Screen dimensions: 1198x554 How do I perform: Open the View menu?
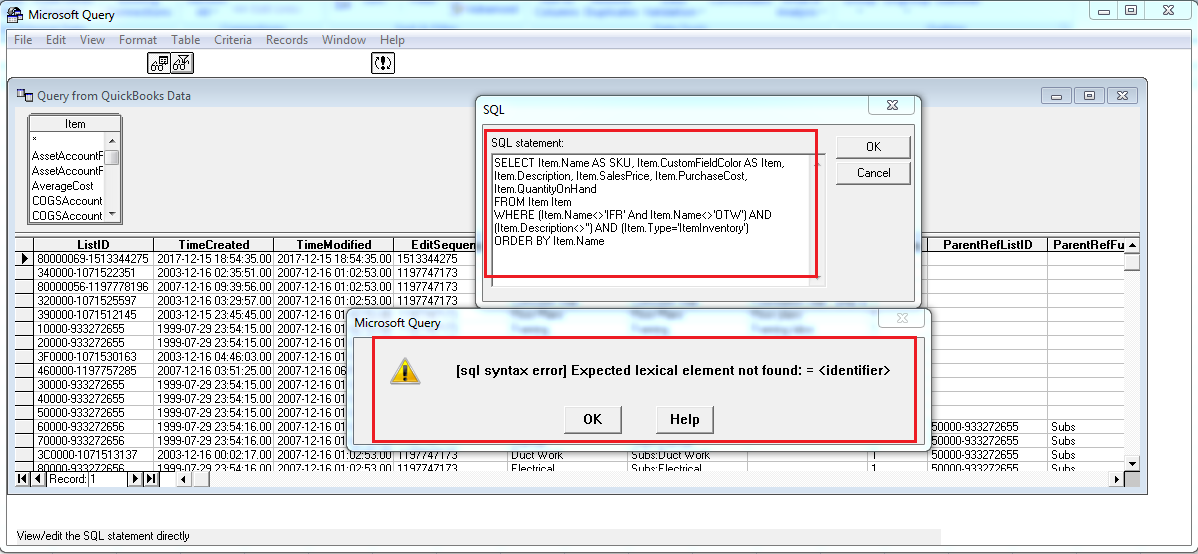click(x=92, y=40)
